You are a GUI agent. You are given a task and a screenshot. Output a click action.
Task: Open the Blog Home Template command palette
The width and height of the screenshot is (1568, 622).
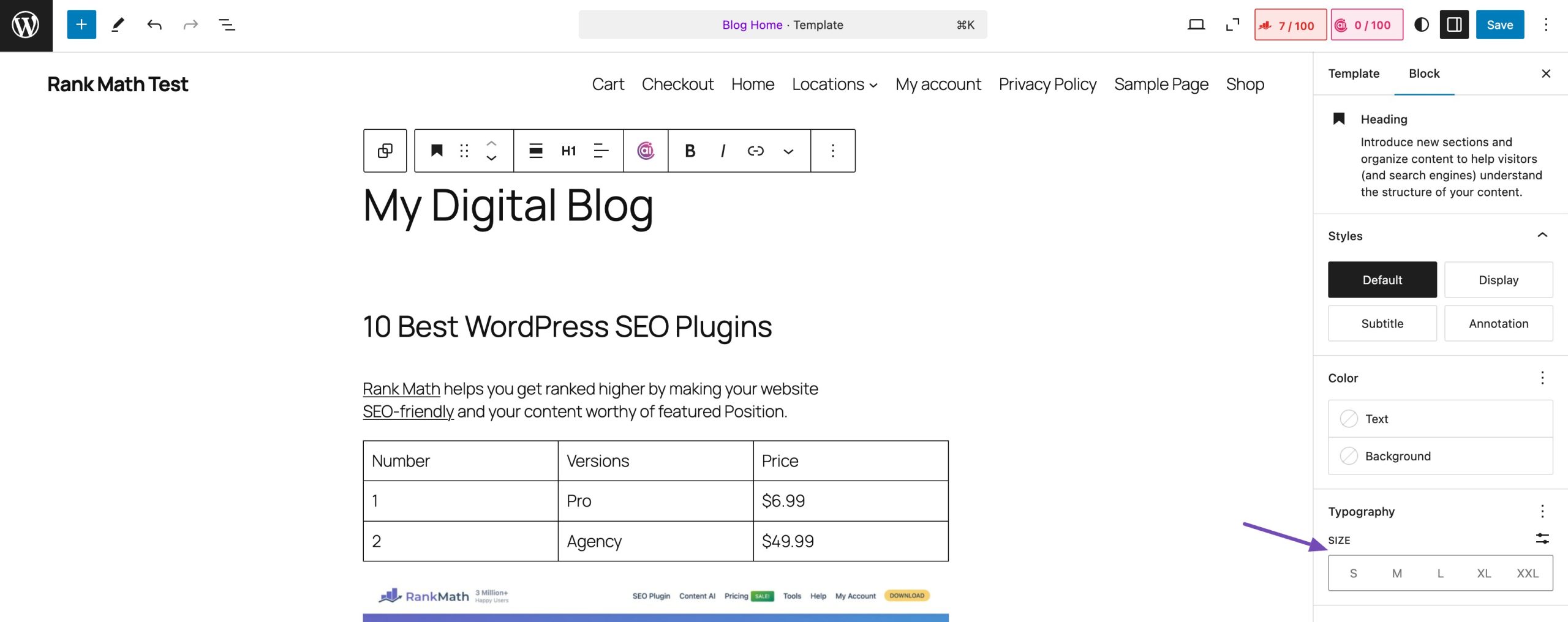[x=783, y=25]
